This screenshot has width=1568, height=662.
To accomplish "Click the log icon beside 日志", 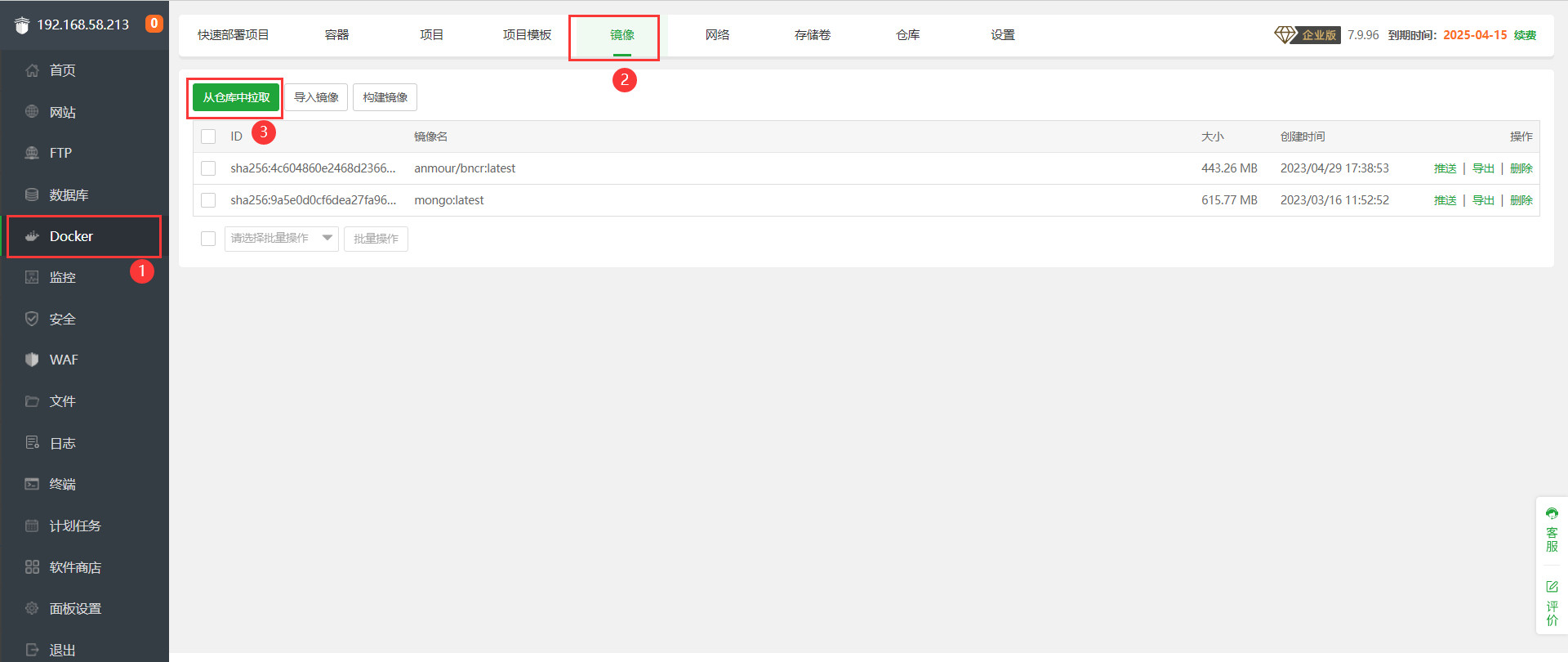I will [x=32, y=443].
